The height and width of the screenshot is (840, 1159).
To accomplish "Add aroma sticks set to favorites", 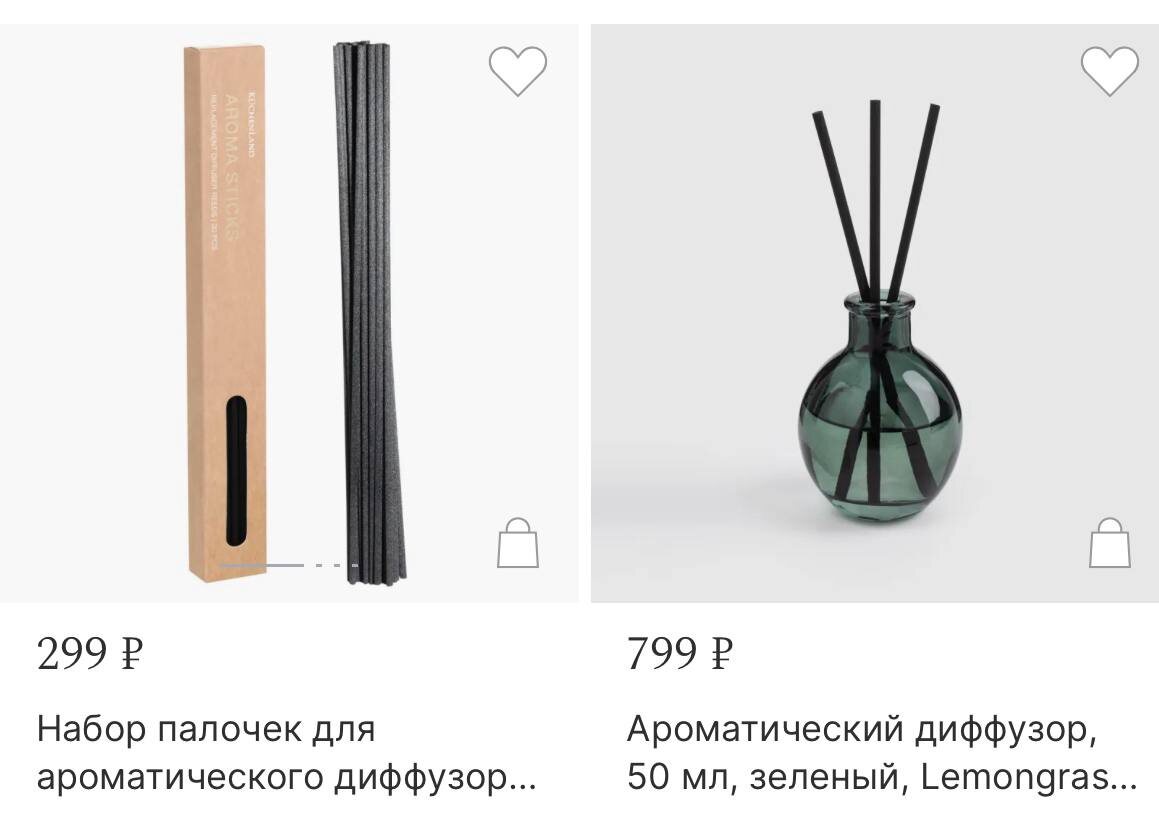I will [517, 71].
